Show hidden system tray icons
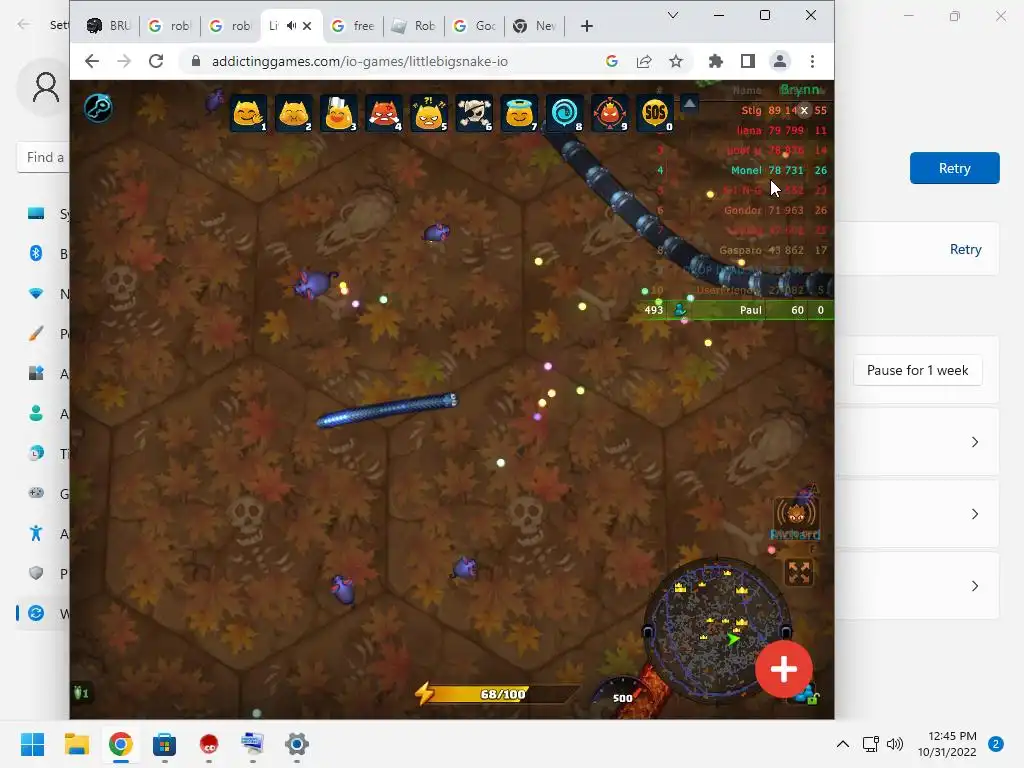1024x768 pixels. (x=843, y=744)
